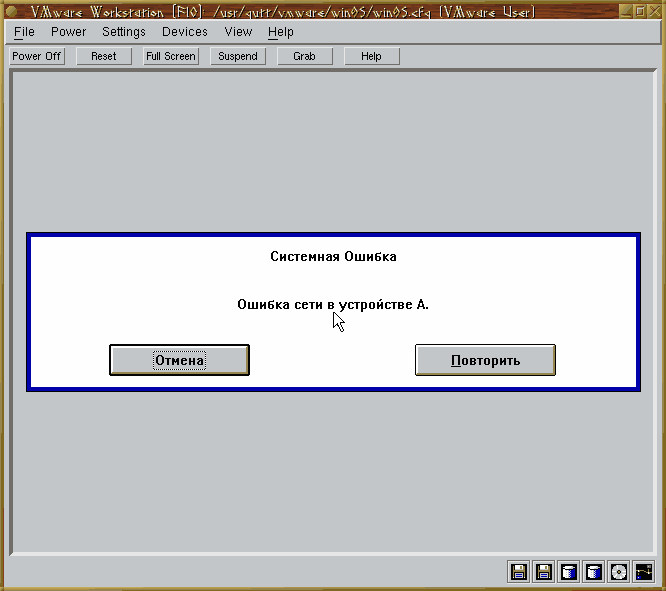Click the first hard disk status icon
This screenshot has width=666, height=591.
pyautogui.click(x=569, y=572)
